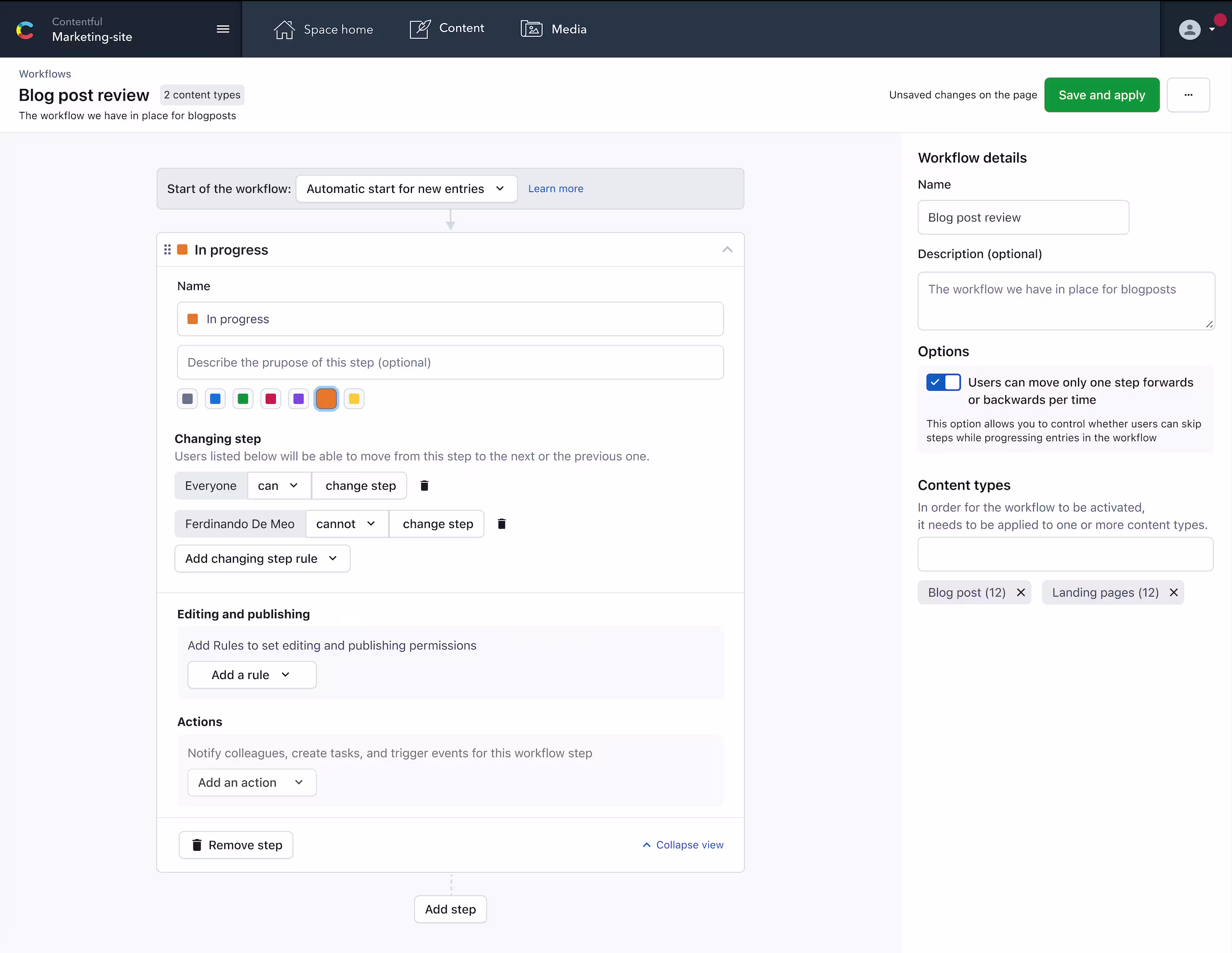Screen dimensions: 1232x953
Task: Grab the In progress step drag handle
Action: 167,249
